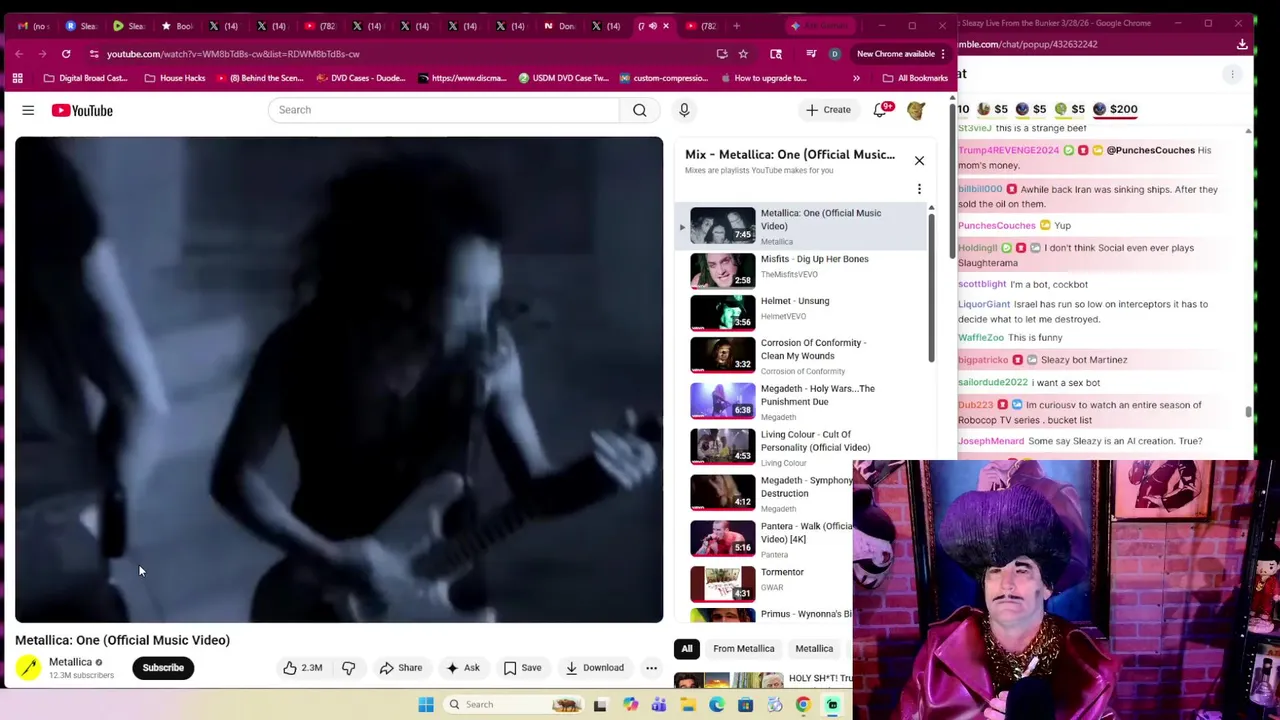This screenshot has height=720, width=1280.
Task: Open Microsoft Edge from the taskbar
Action: pyautogui.click(x=717, y=705)
